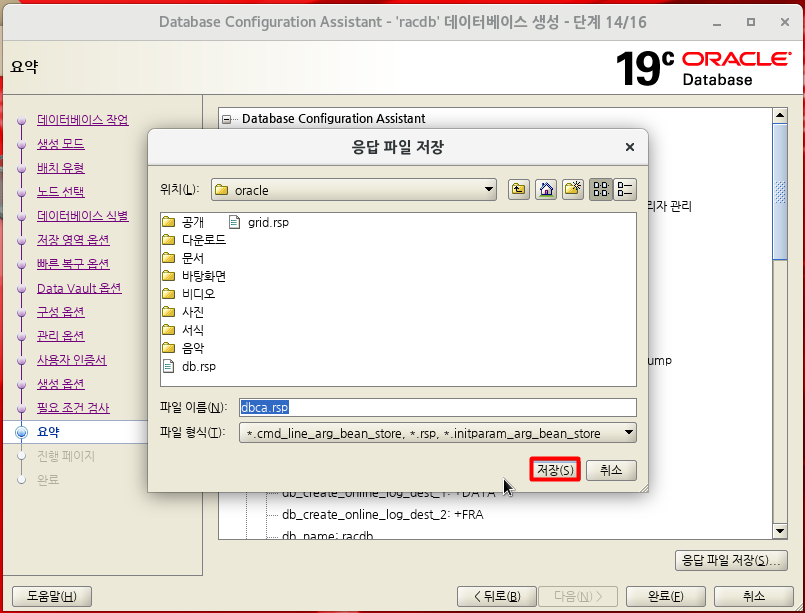The width and height of the screenshot is (805, 613).
Task: Click the 파일 이름 input field
Action: (438, 407)
